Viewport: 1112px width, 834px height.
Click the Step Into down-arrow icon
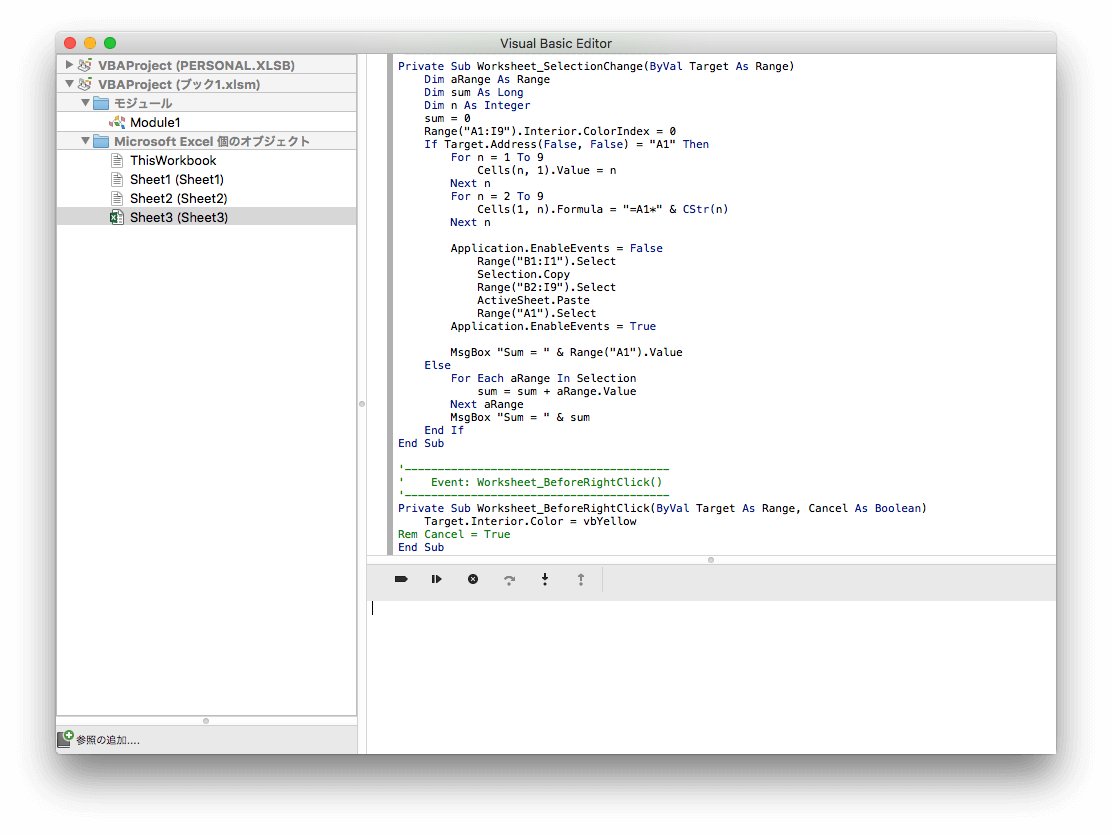(x=545, y=579)
